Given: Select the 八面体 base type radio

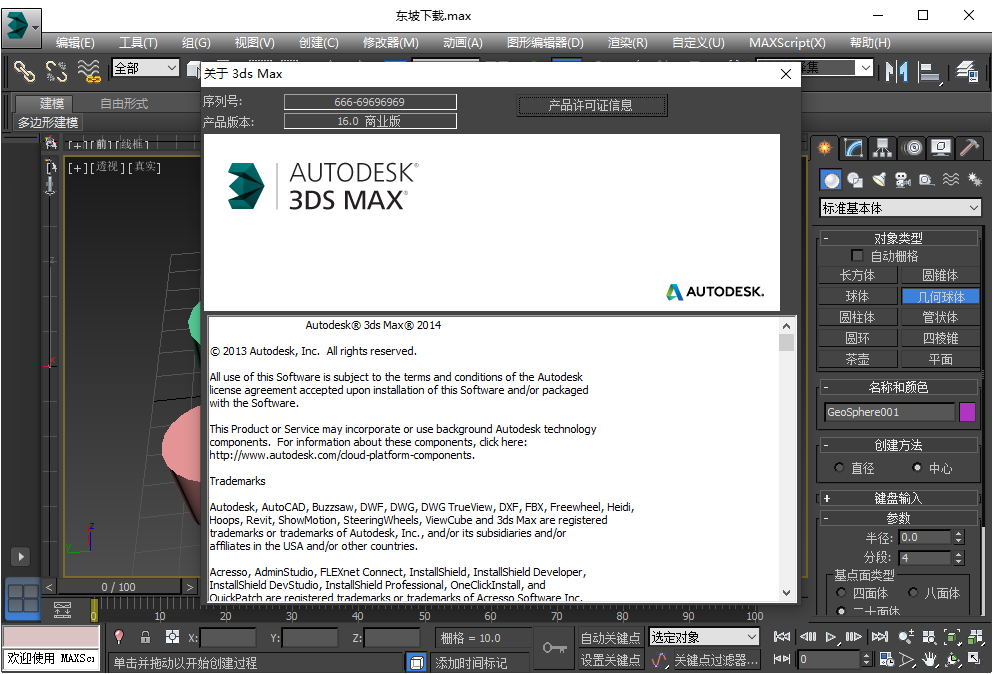Looking at the screenshot, I should 913,592.
